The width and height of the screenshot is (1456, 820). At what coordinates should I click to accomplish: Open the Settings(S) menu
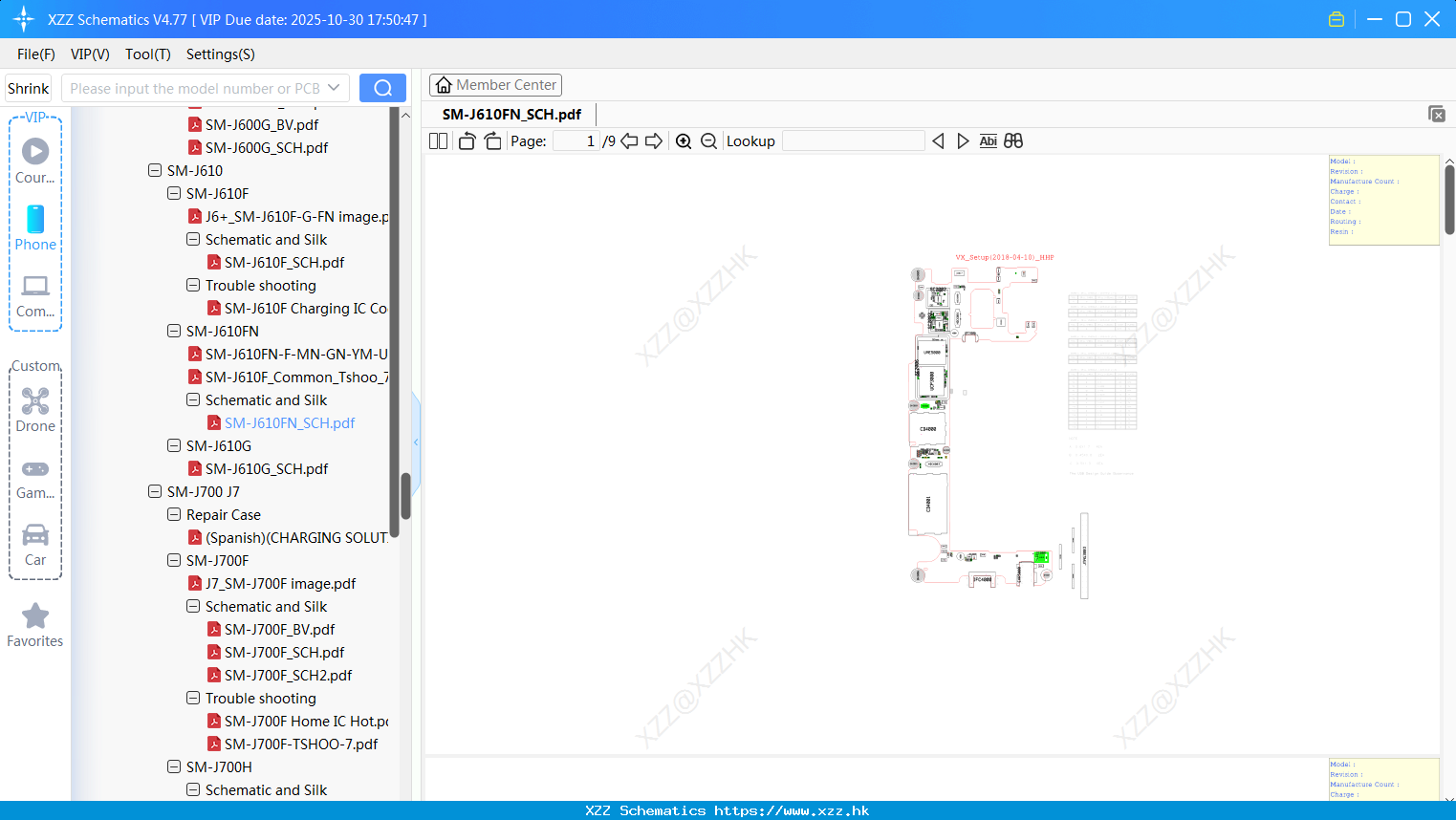(221, 54)
